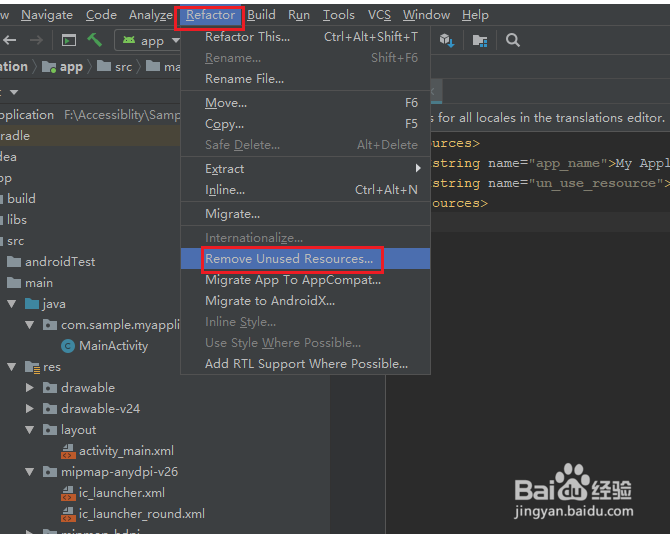Expand the drawable folder arrow
Viewport: 670px width, 534px height.
(x=29, y=387)
